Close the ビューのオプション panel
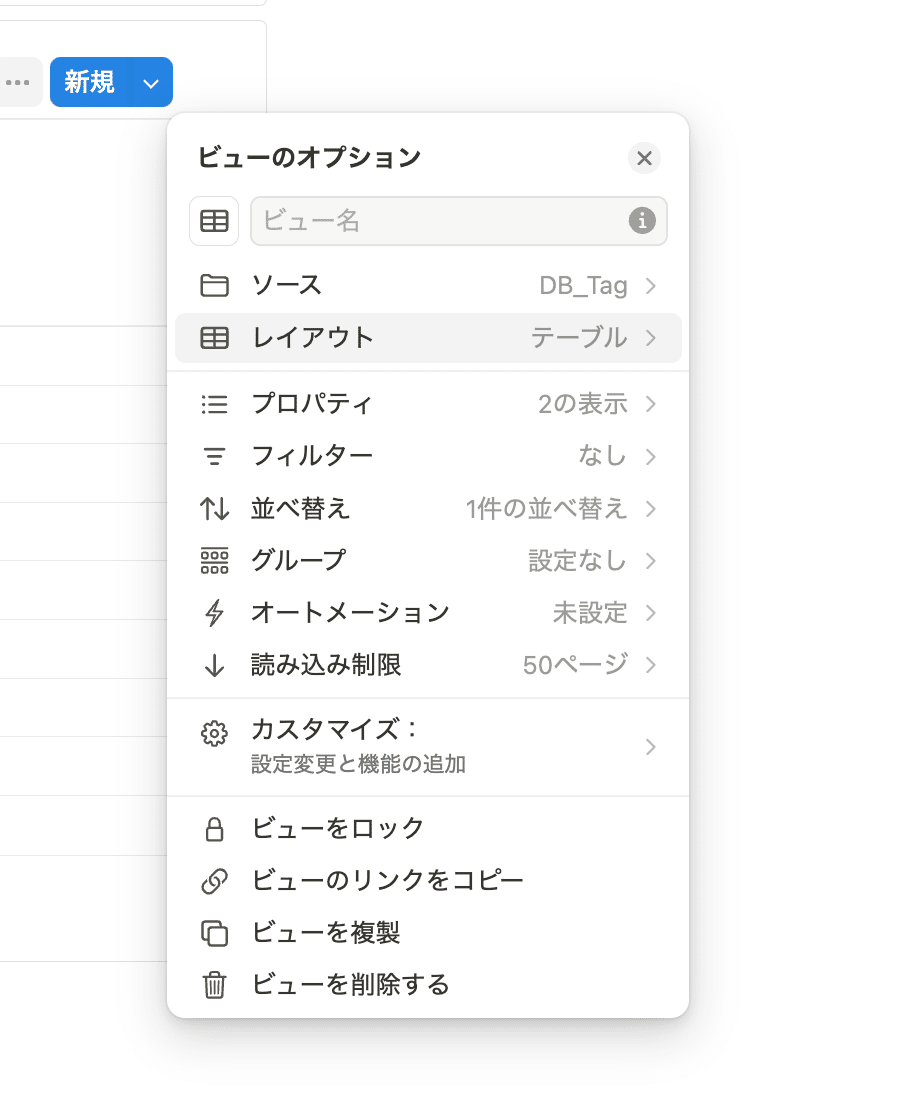This screenshot has width=924, height=1106. [x=644, y=158]
